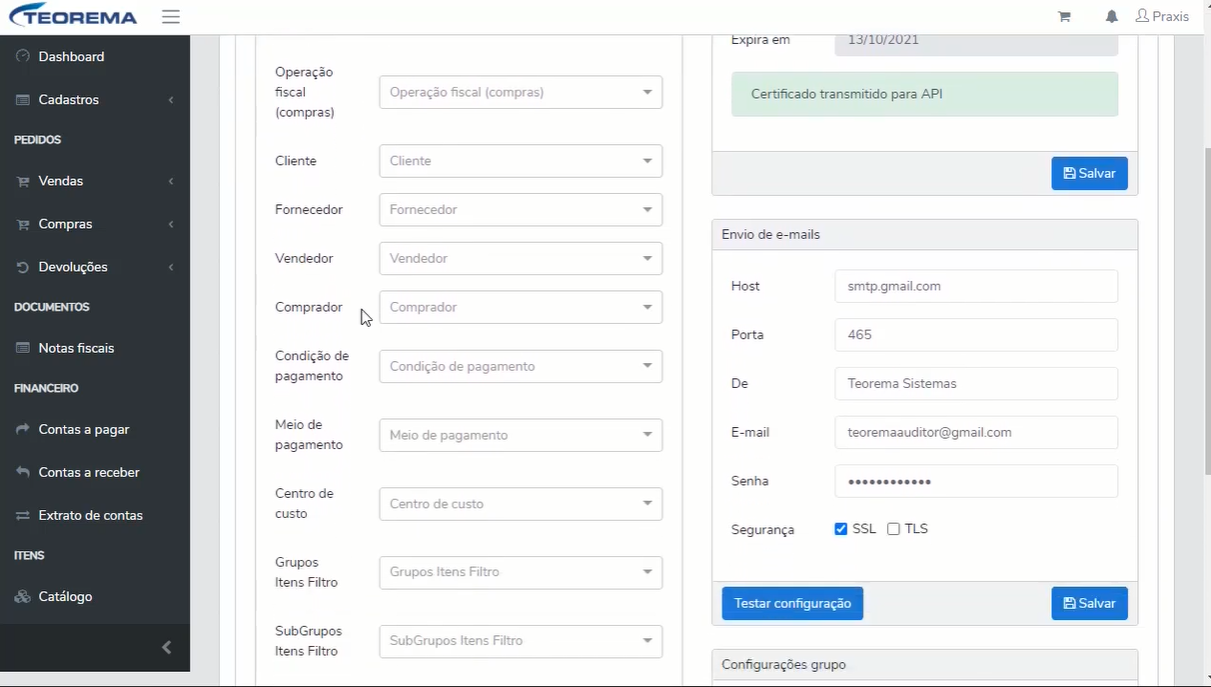Viewport: 1211px width, 687px height.
Task: Click the Teorema logo
Action: pyautogui.click(x=72, y=16)
